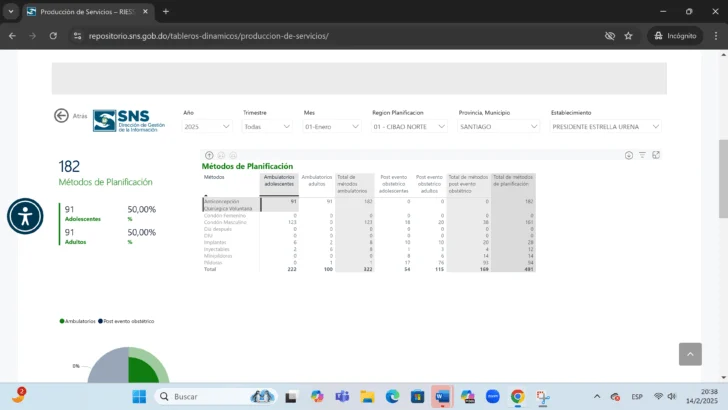Bookmark this page with star icon

tap(628, 35)
